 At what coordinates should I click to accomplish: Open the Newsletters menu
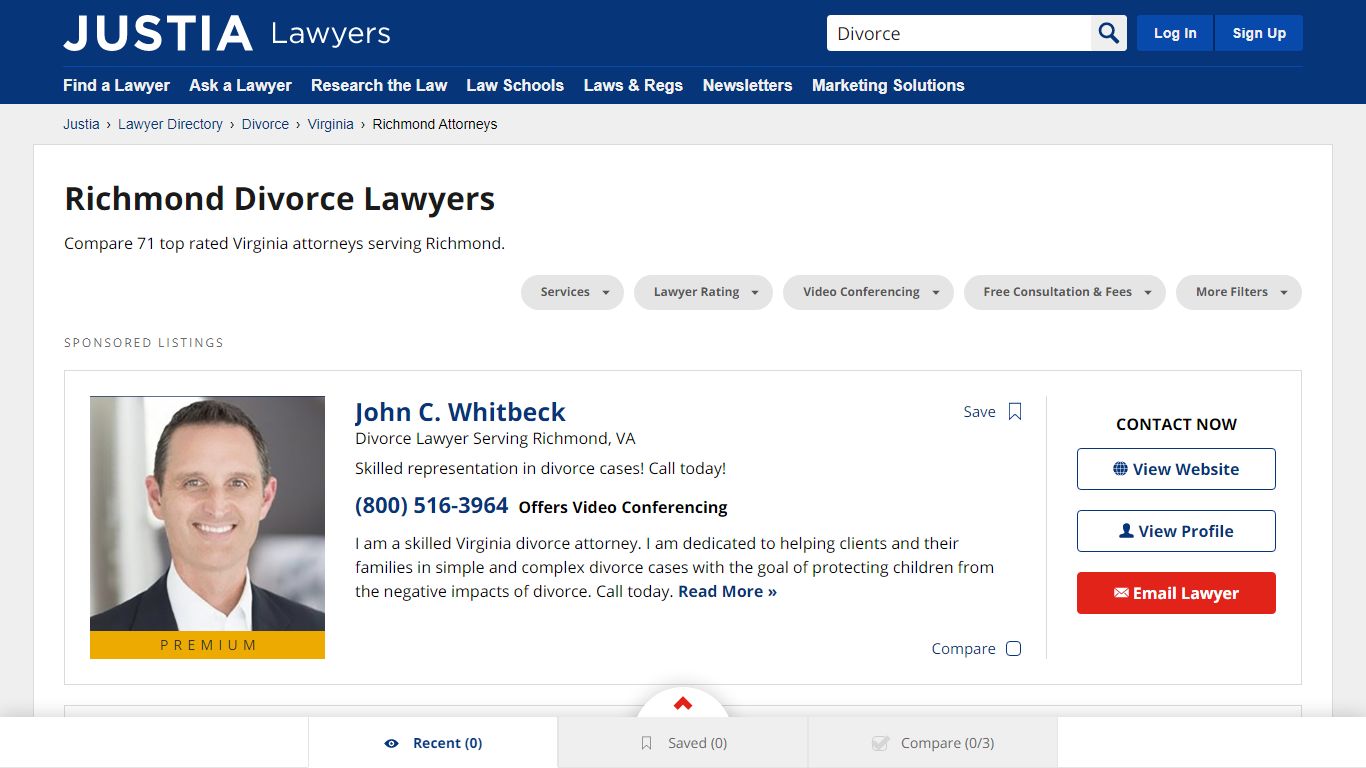747,85
